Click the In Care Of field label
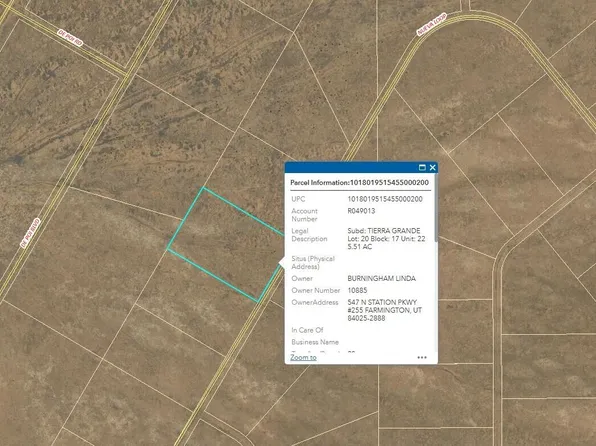Viewport: 596px width, 446px height. [x=307, y=330]
